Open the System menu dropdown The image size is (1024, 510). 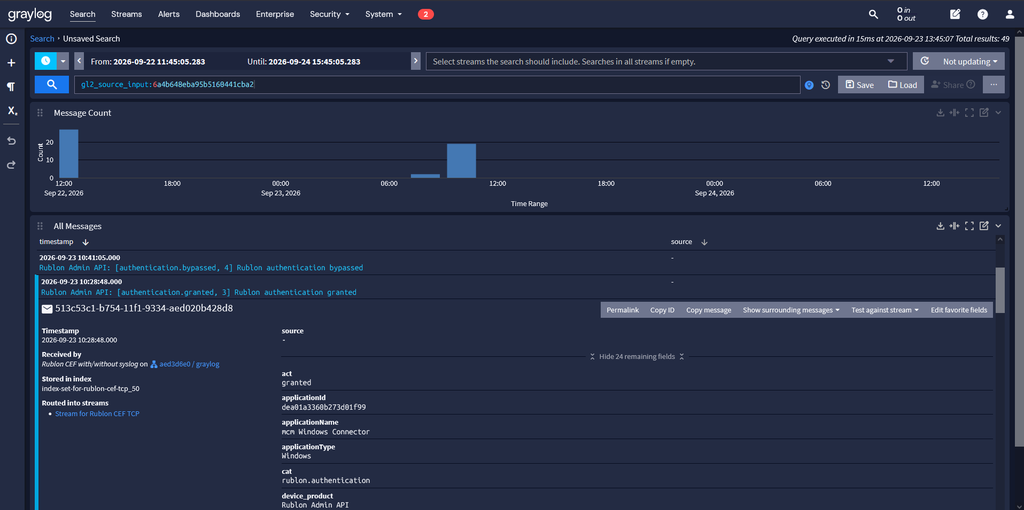[383, 14]
